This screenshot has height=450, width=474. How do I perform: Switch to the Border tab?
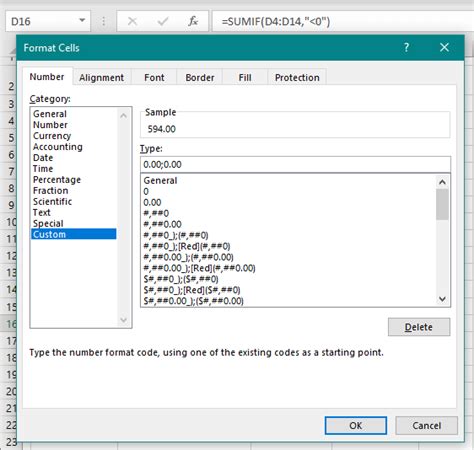coord(200,78)
